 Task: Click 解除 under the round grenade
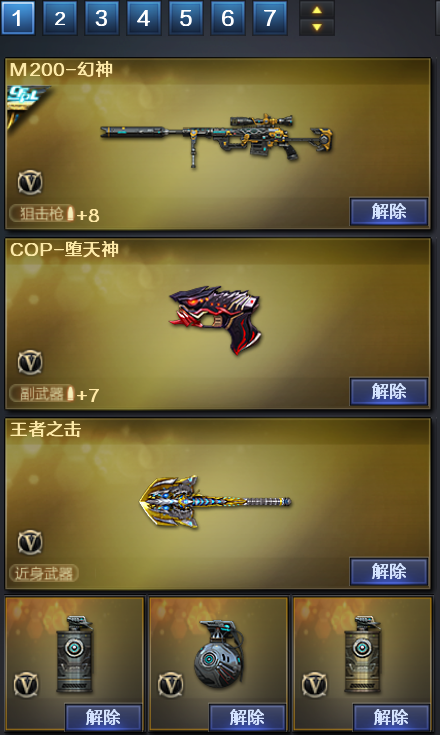[x=247, y=717]
